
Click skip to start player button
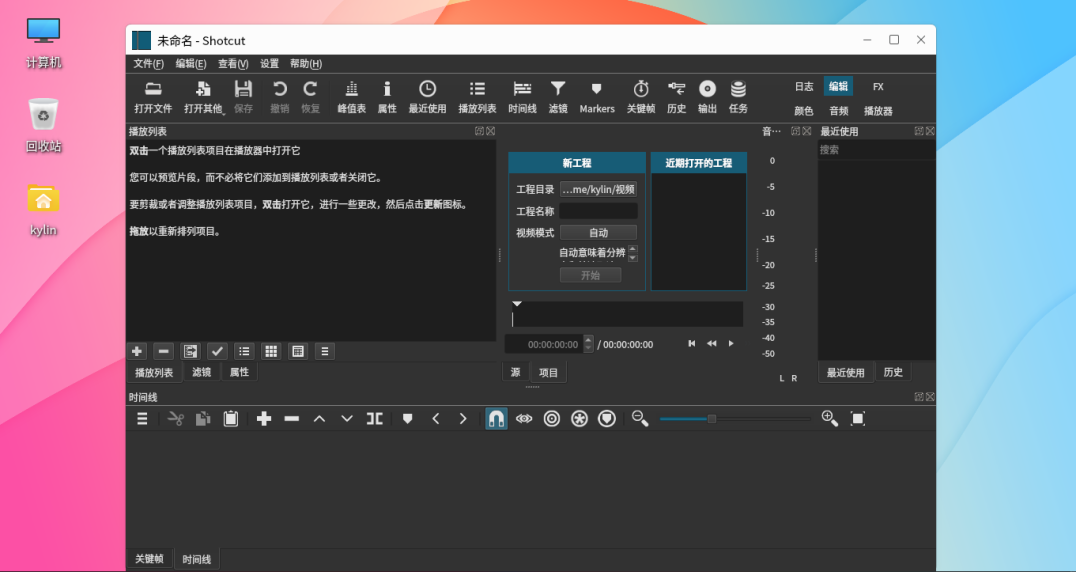pos(692,344)
